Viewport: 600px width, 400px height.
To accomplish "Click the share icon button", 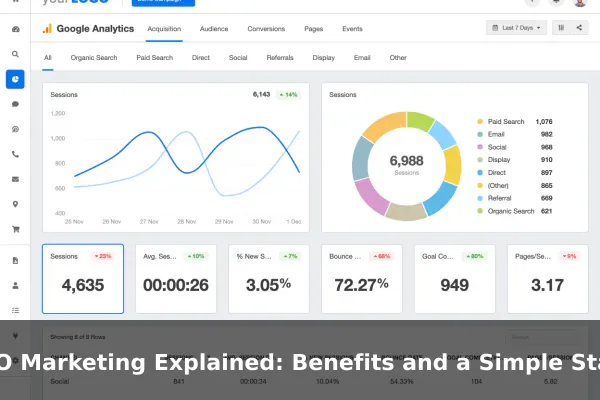I will (579, 28).
